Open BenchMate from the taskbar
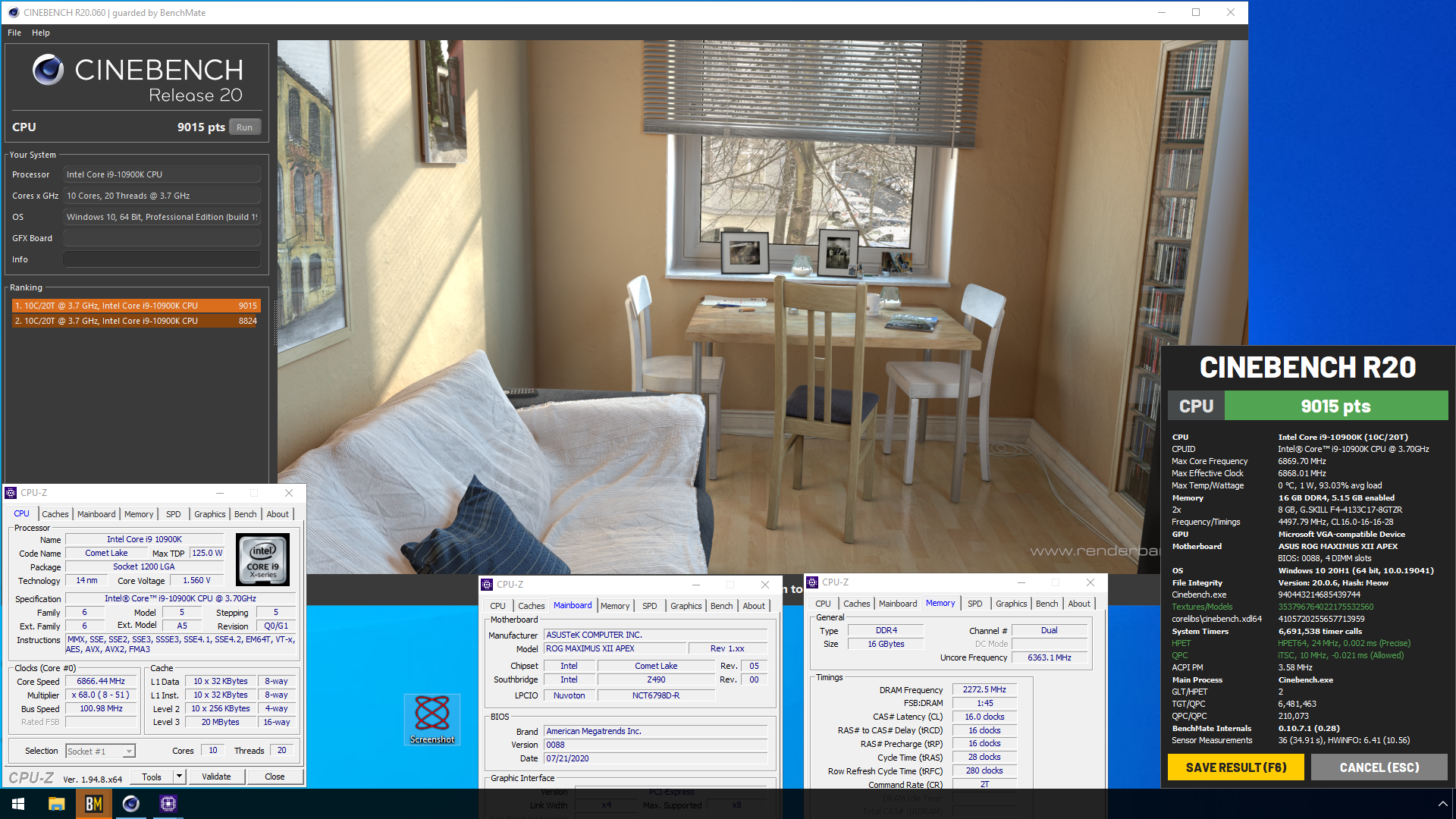This screenshot has width=1456, height=819. 93,804
